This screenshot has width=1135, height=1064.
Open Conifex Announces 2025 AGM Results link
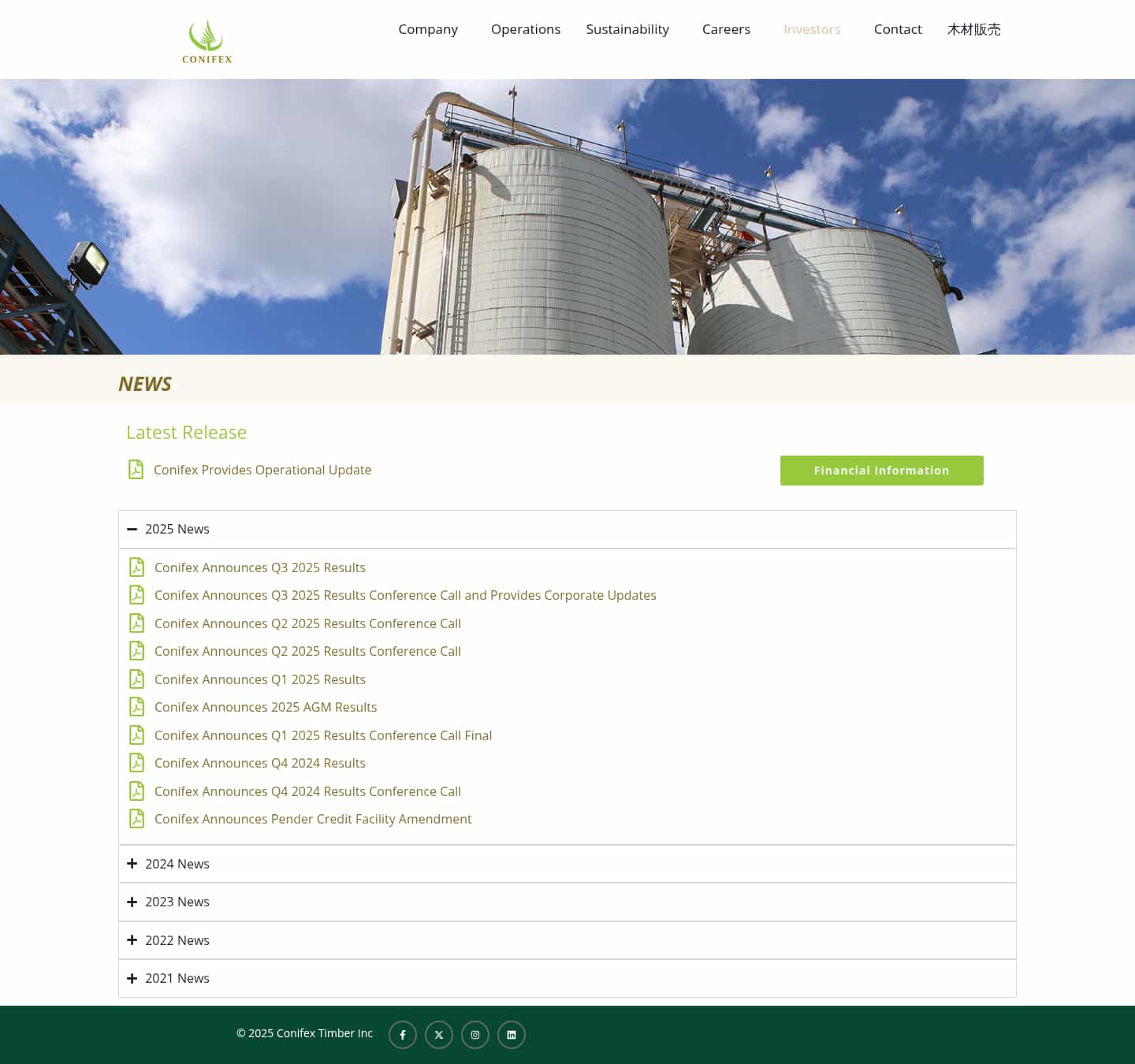pos(266,707)
